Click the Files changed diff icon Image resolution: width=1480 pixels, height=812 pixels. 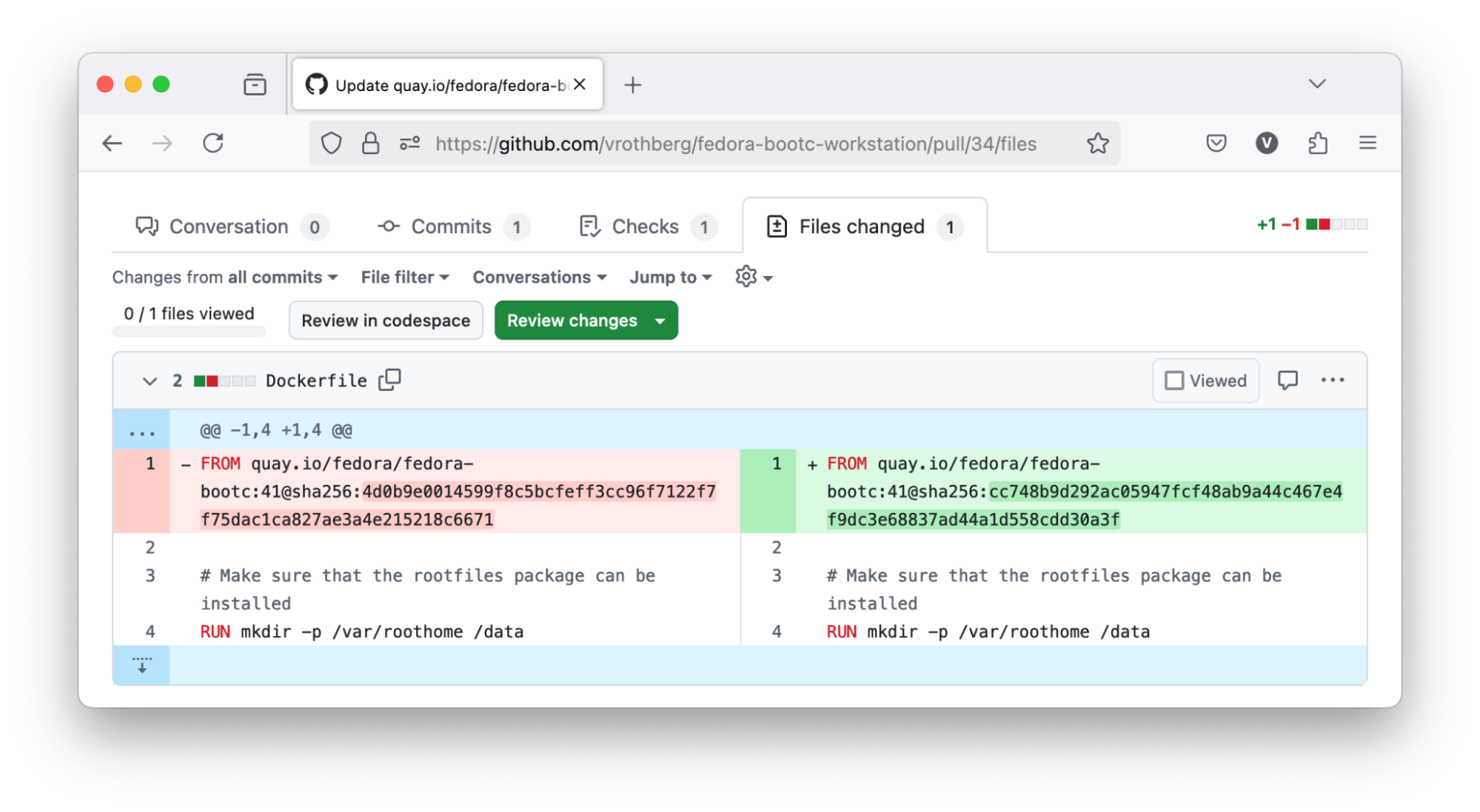777,227
